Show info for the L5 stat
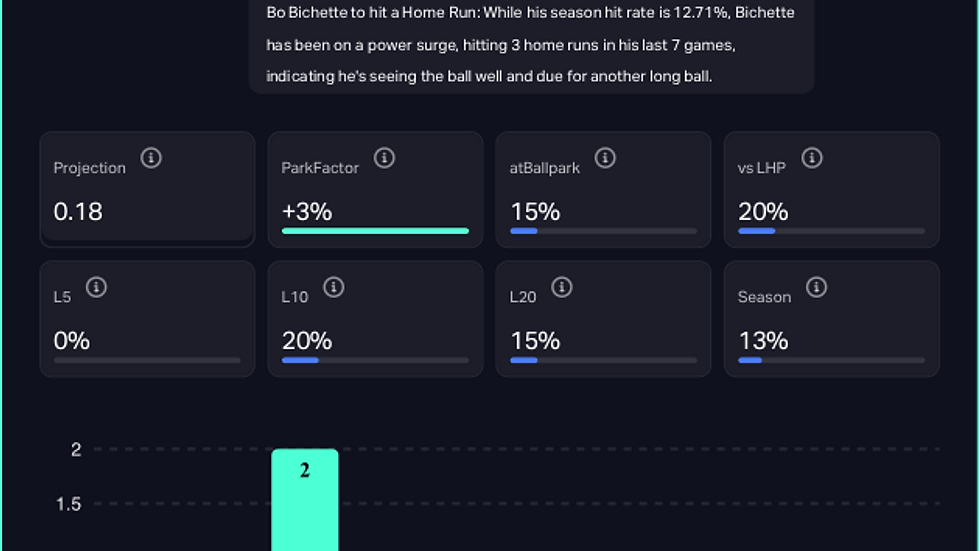Screen dimensions: 980x551 96,287
